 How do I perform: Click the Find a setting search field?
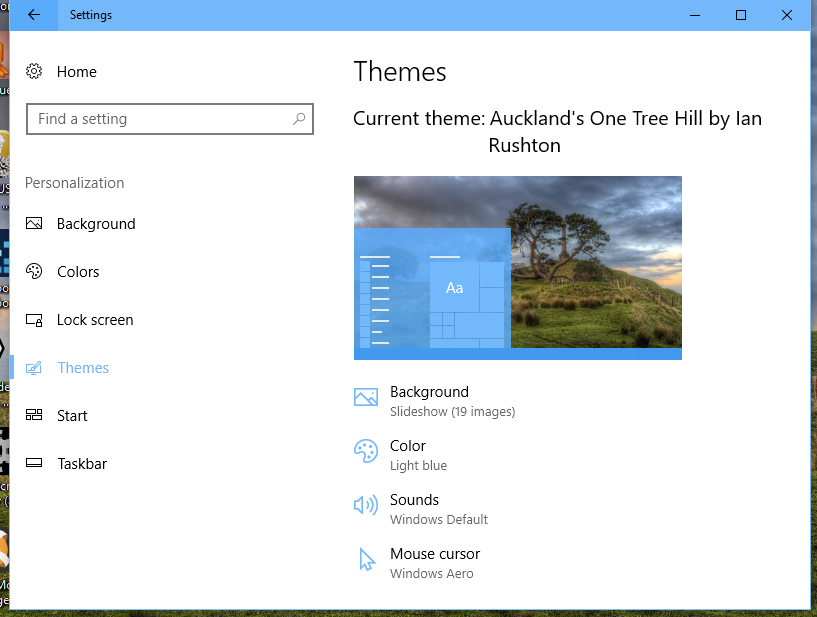click(160, 119)
